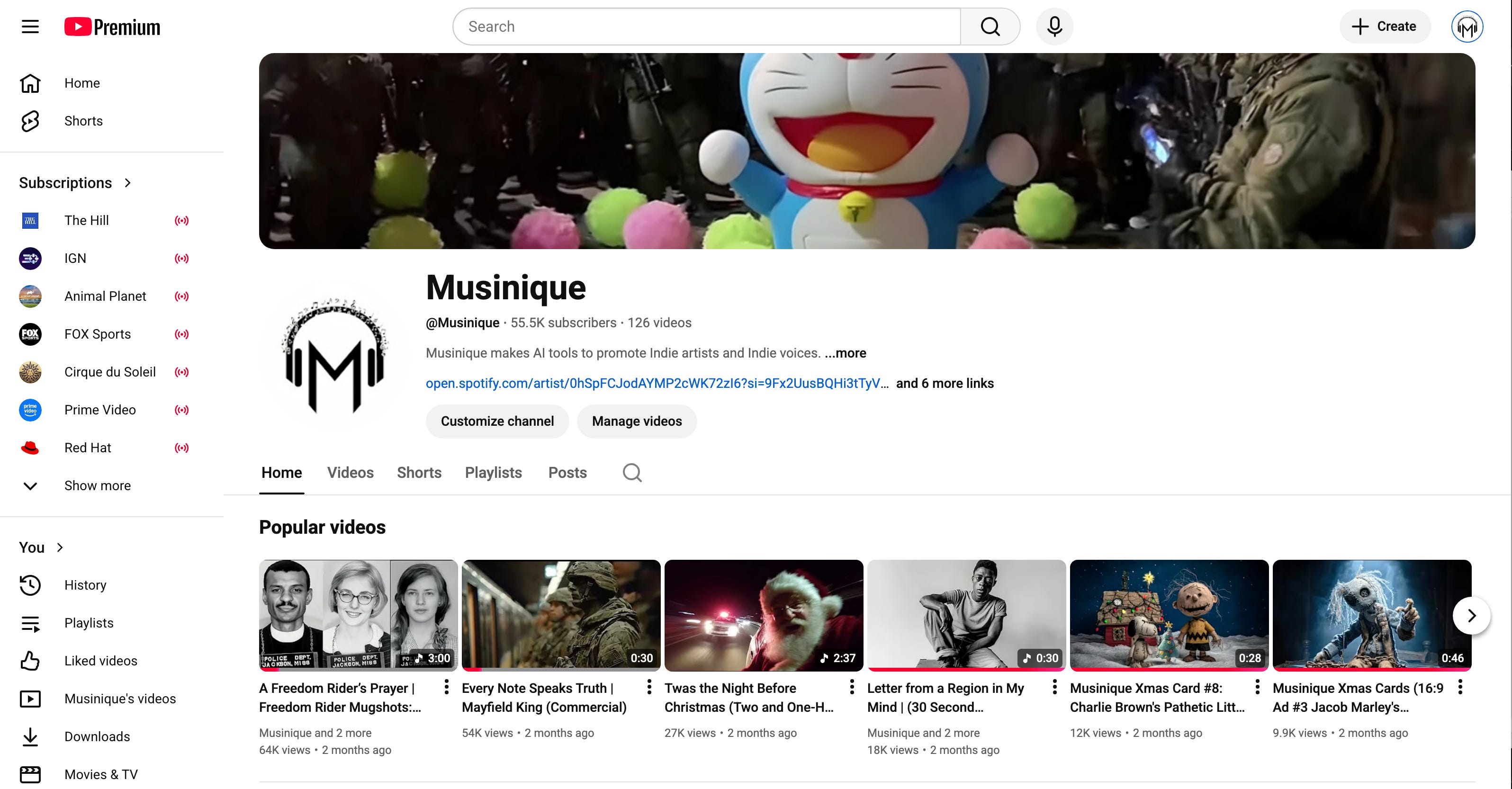1512x789 pixels.
Task: Click the search magnifier button
Action: [990, 27]
